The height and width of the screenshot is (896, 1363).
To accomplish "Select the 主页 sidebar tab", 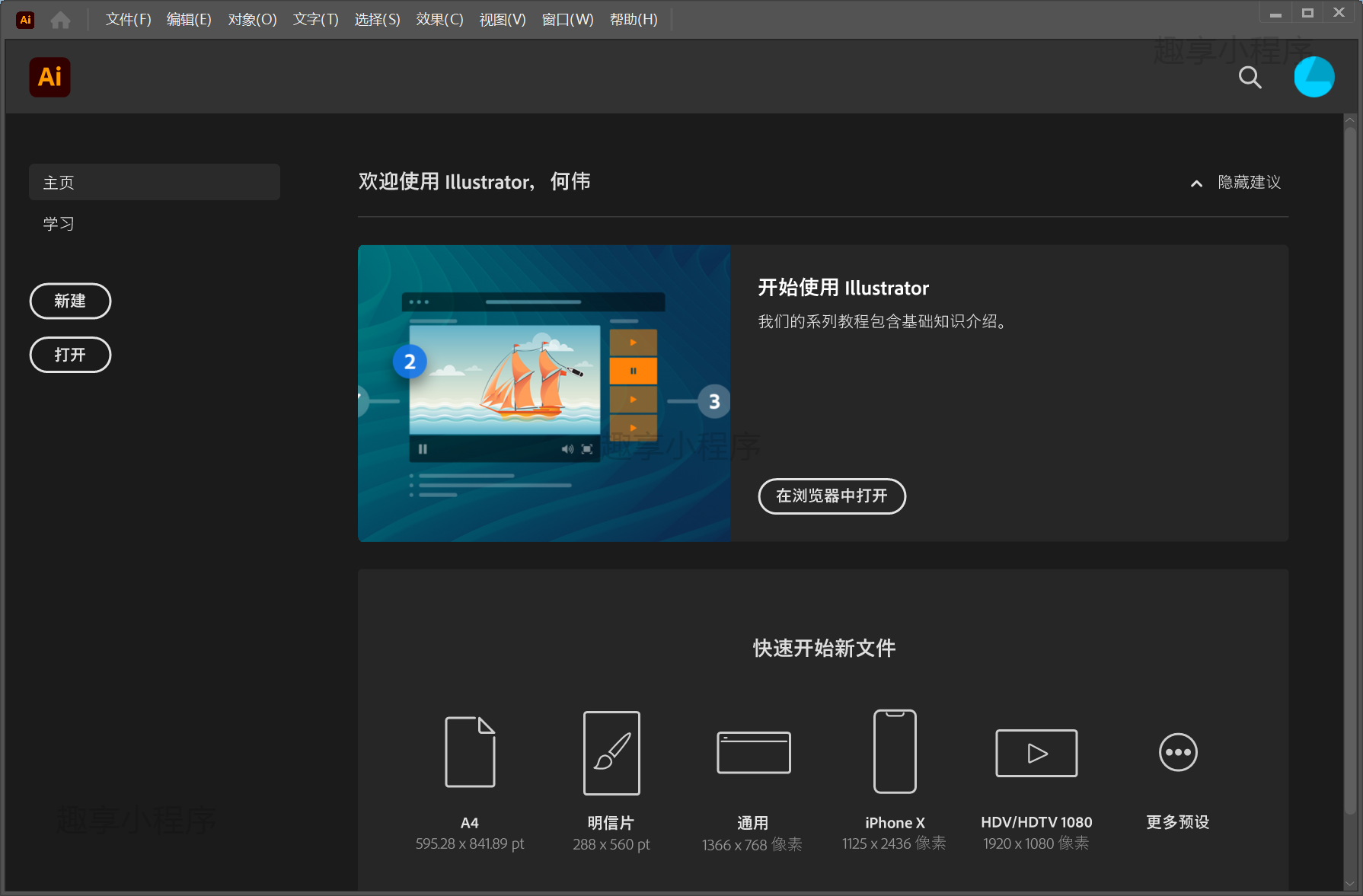I will click(x=155, y=182).
